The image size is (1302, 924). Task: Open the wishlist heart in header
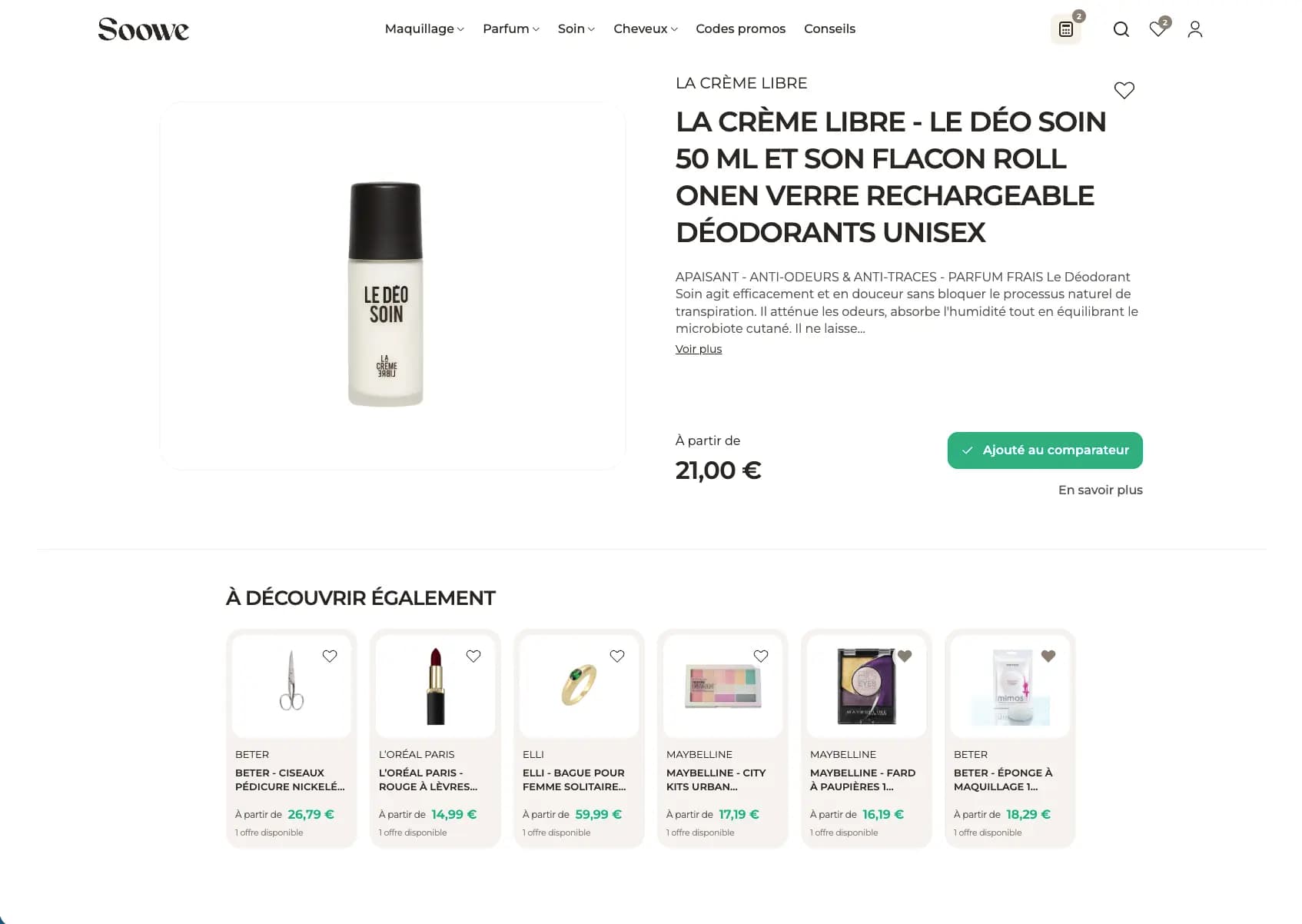(x=1158, y=29)
